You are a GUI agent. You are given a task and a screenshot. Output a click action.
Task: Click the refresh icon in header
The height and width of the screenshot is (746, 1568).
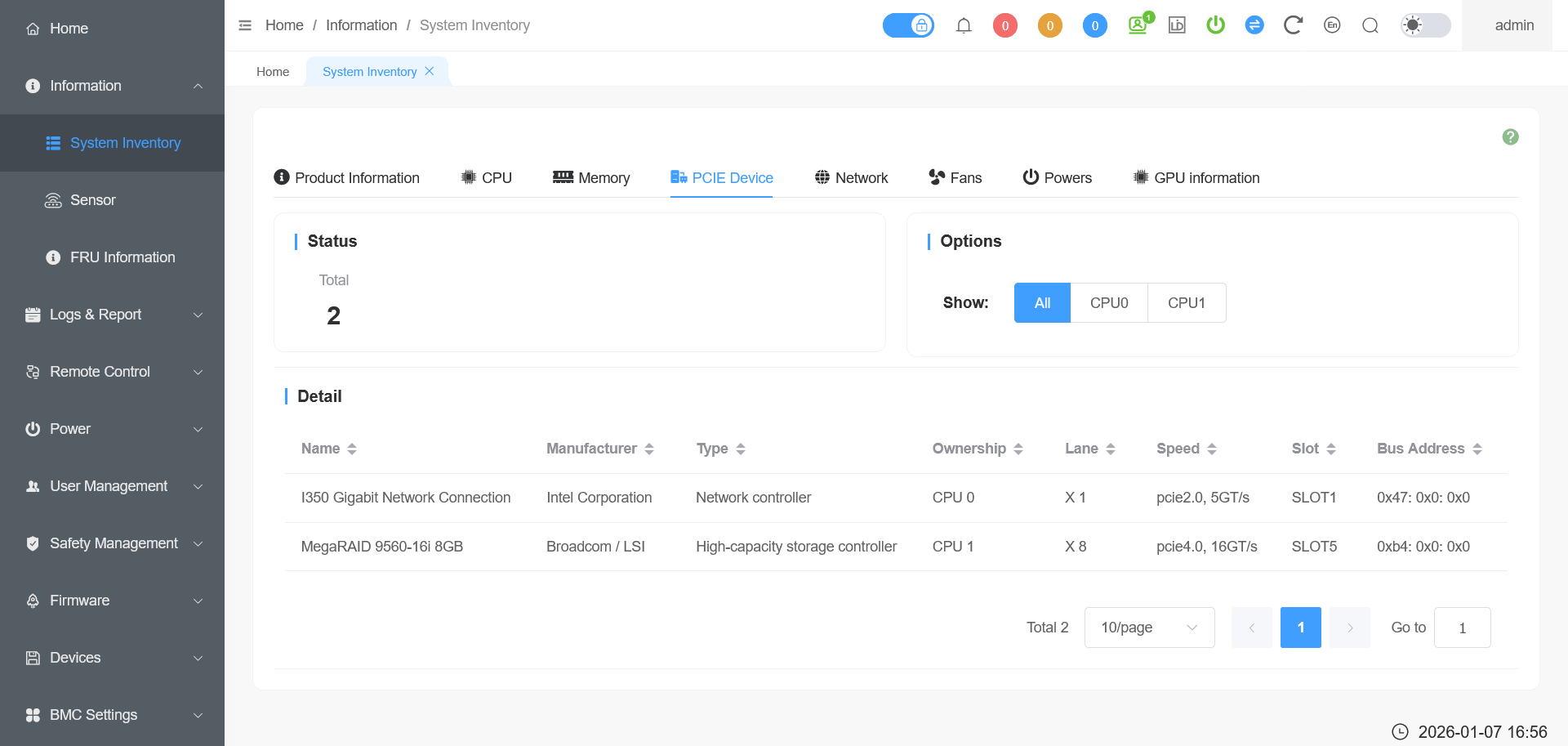tap(1292, 25)
